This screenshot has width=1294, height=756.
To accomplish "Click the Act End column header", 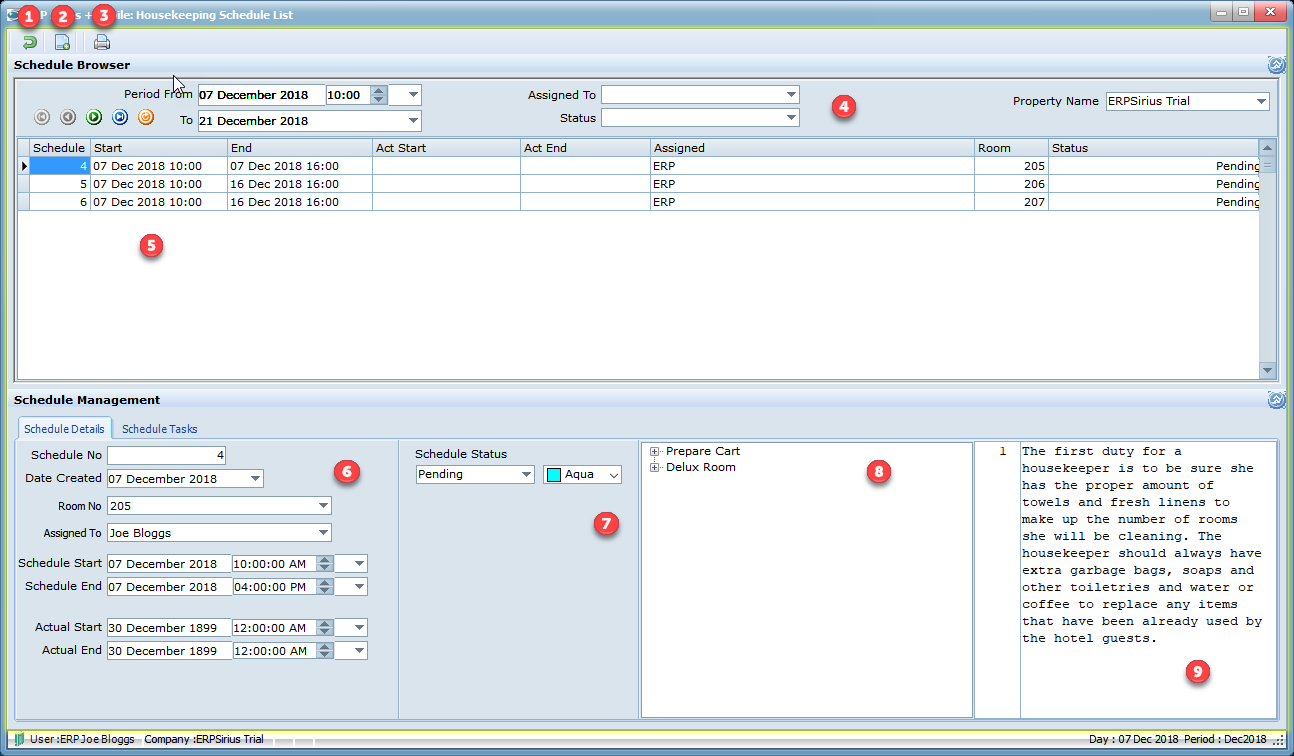I will 585,148.
